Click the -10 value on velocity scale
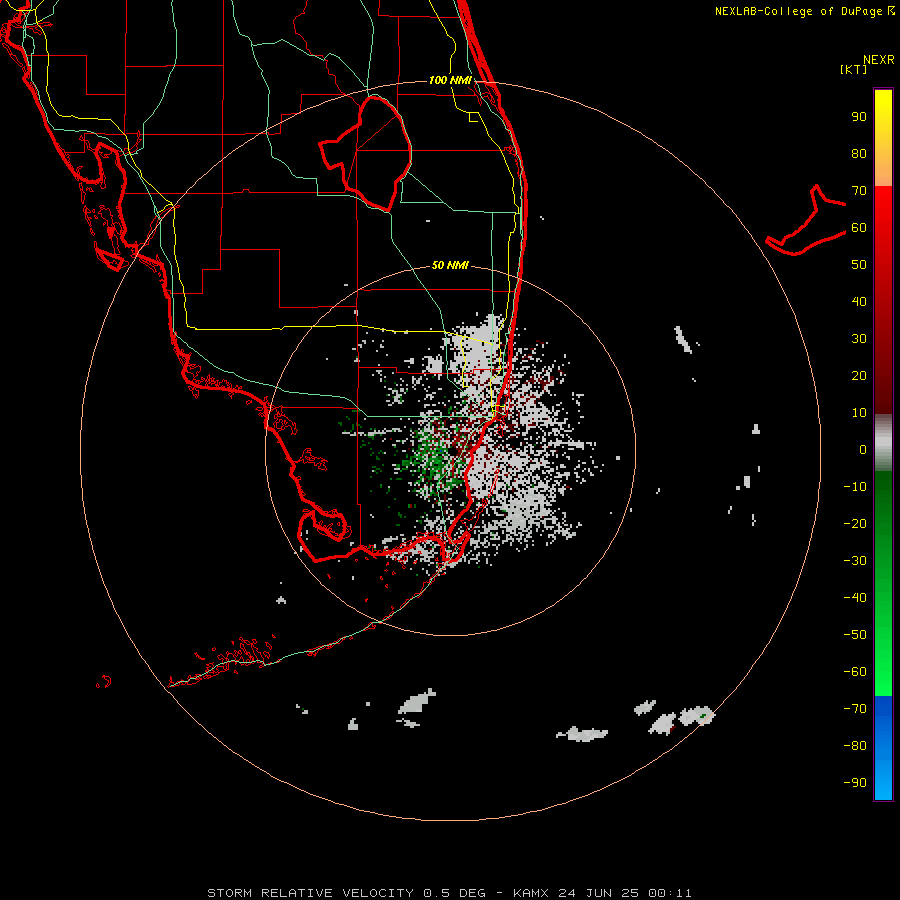 855,487
